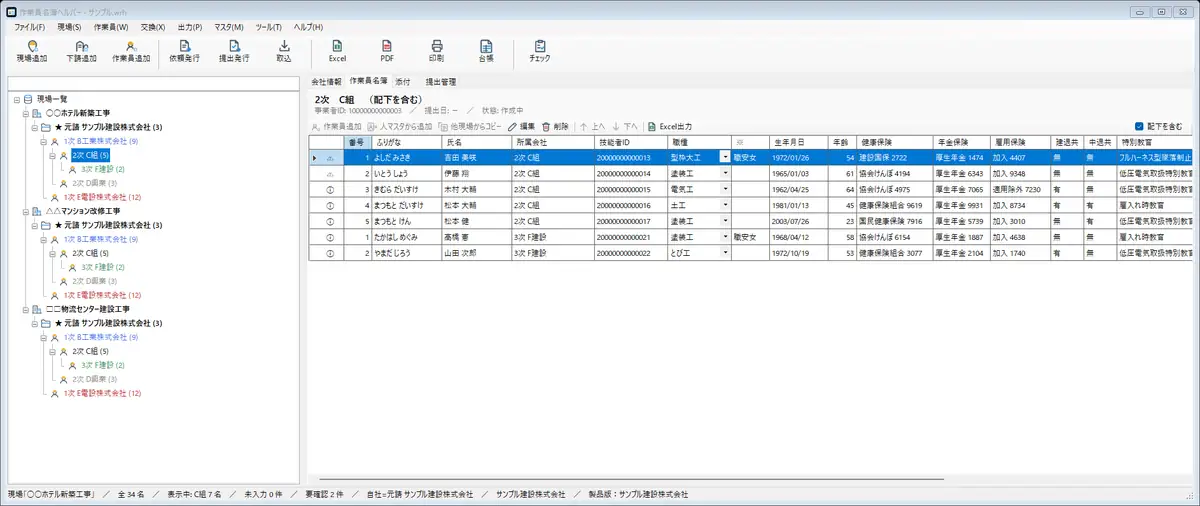Click the ふりがな column header

(405, 142)
